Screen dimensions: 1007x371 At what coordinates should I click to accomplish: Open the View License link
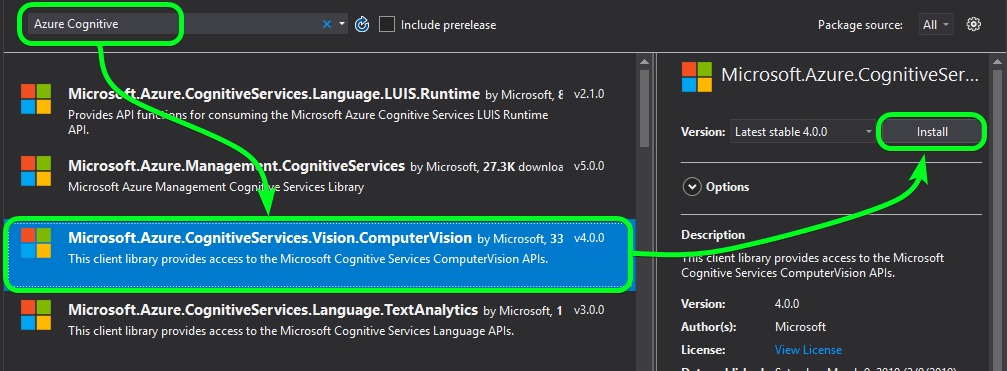[808, 350]
